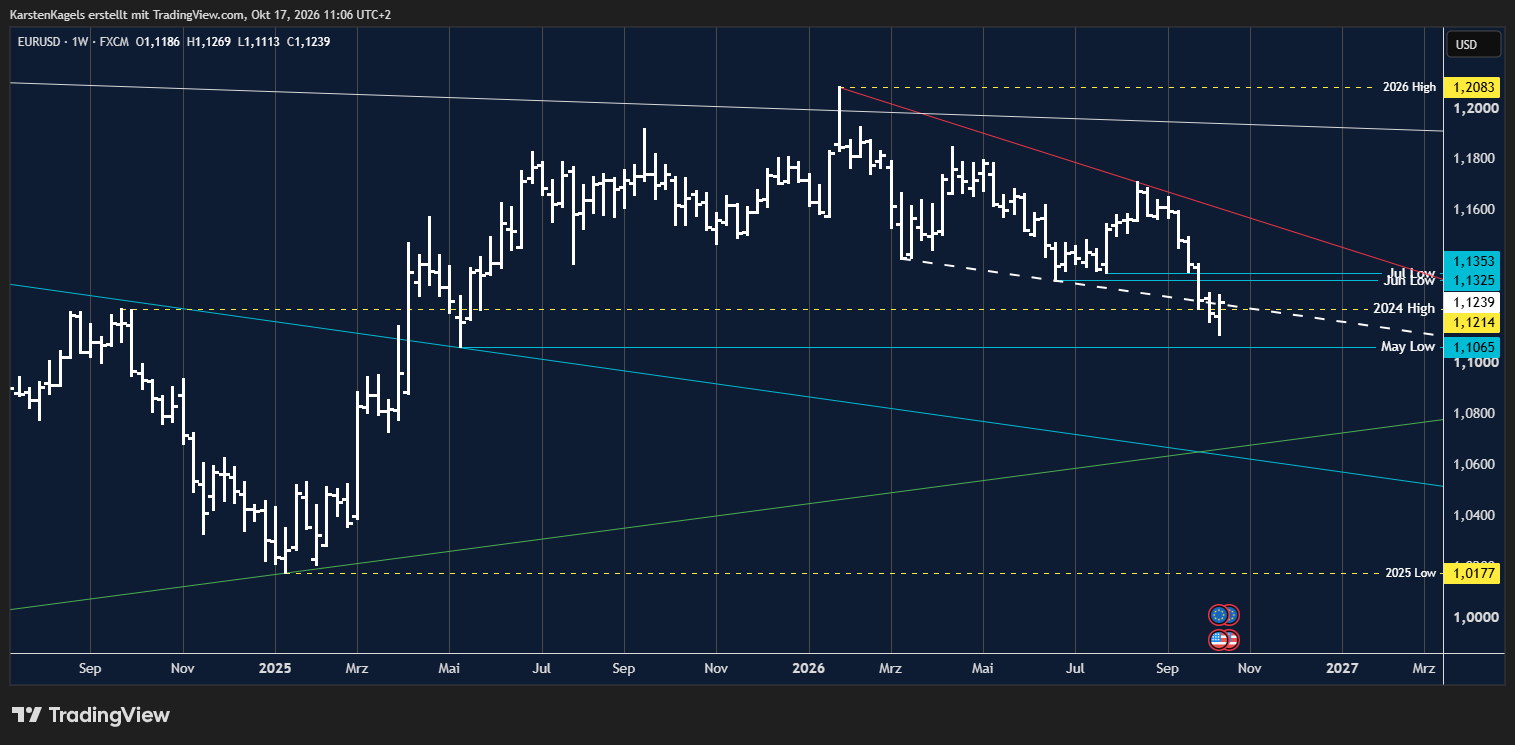1515x745 pixels.
Task: Click the fully visible EU flag event icon
Action: tap(1218, 615)
